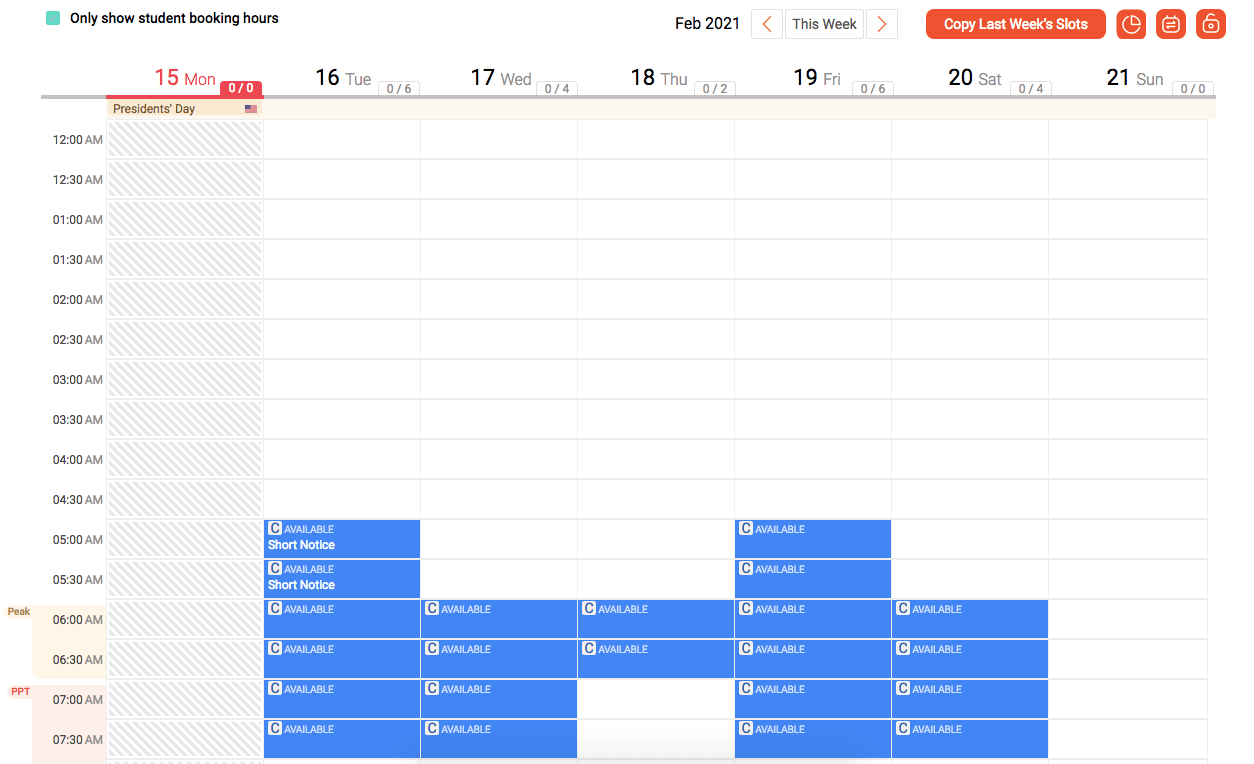Click empty Sunday 6:00 AM cell

pyautogui.click(x=1127, y=619)
